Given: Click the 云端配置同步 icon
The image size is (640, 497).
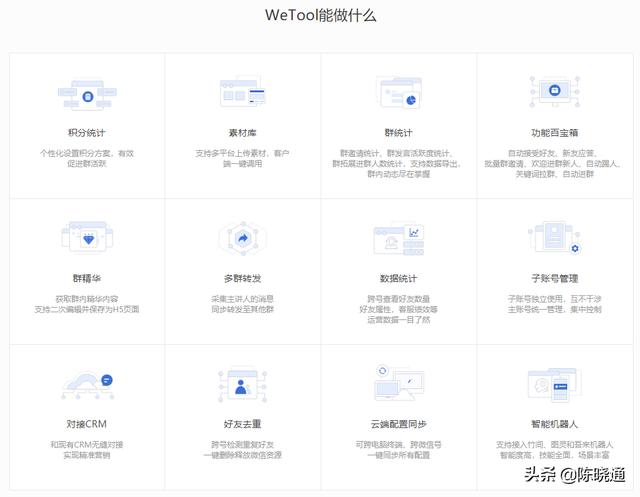Looking at the screenshot, I should [399, 384].
